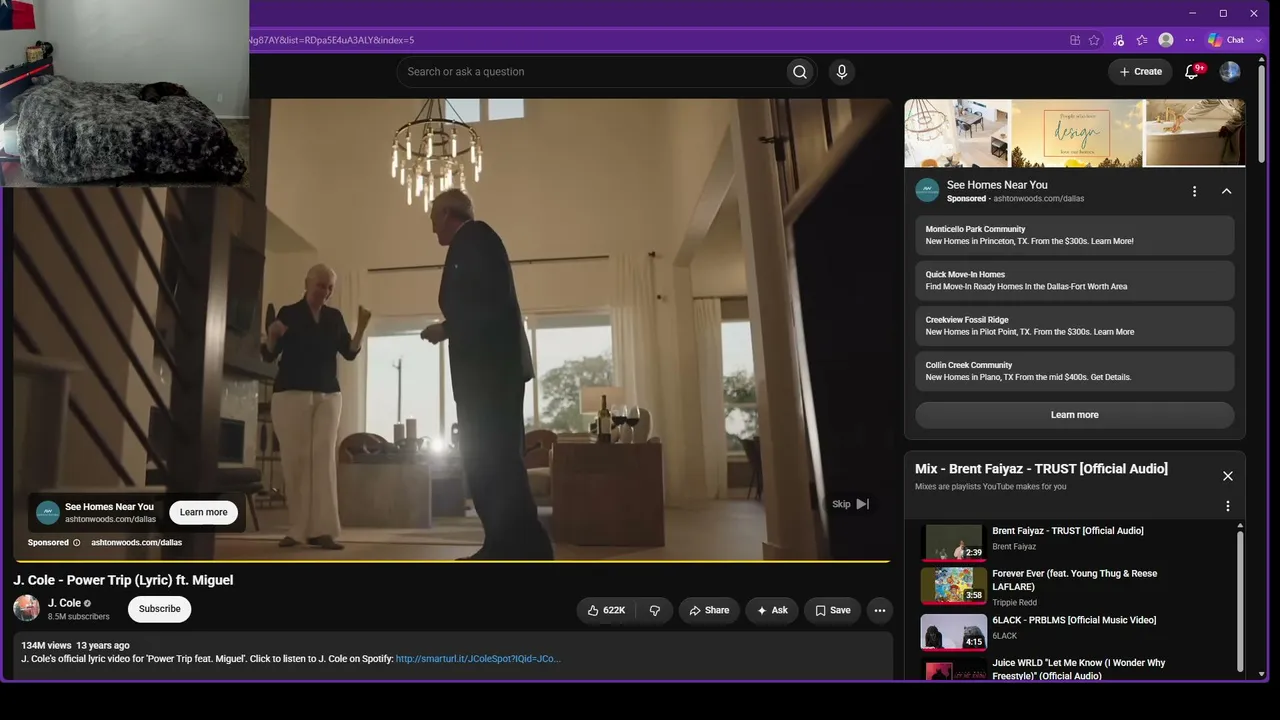The width and height of the screenshot is (1280, 720).
Task: Open the smarturl Spotify link in description
Action: click(478, 659)
